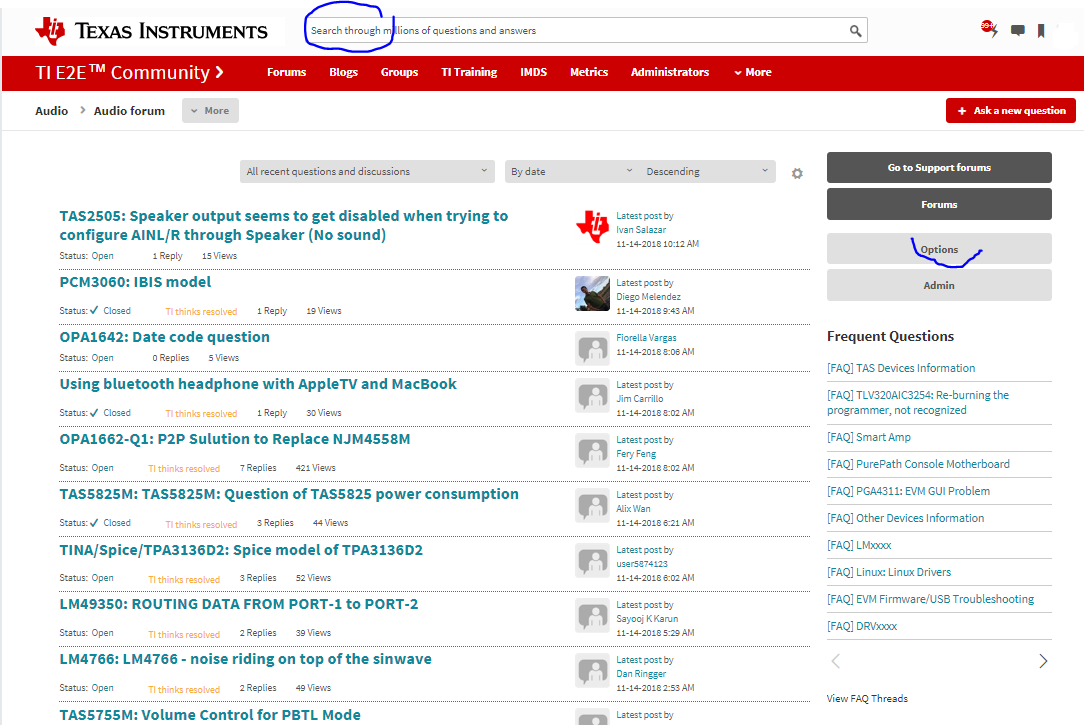The height and width of the screenshot is (725, 1084).
Task: Open the bluetooth headphone with AppleTV thread
Action: tap(258, 384)
